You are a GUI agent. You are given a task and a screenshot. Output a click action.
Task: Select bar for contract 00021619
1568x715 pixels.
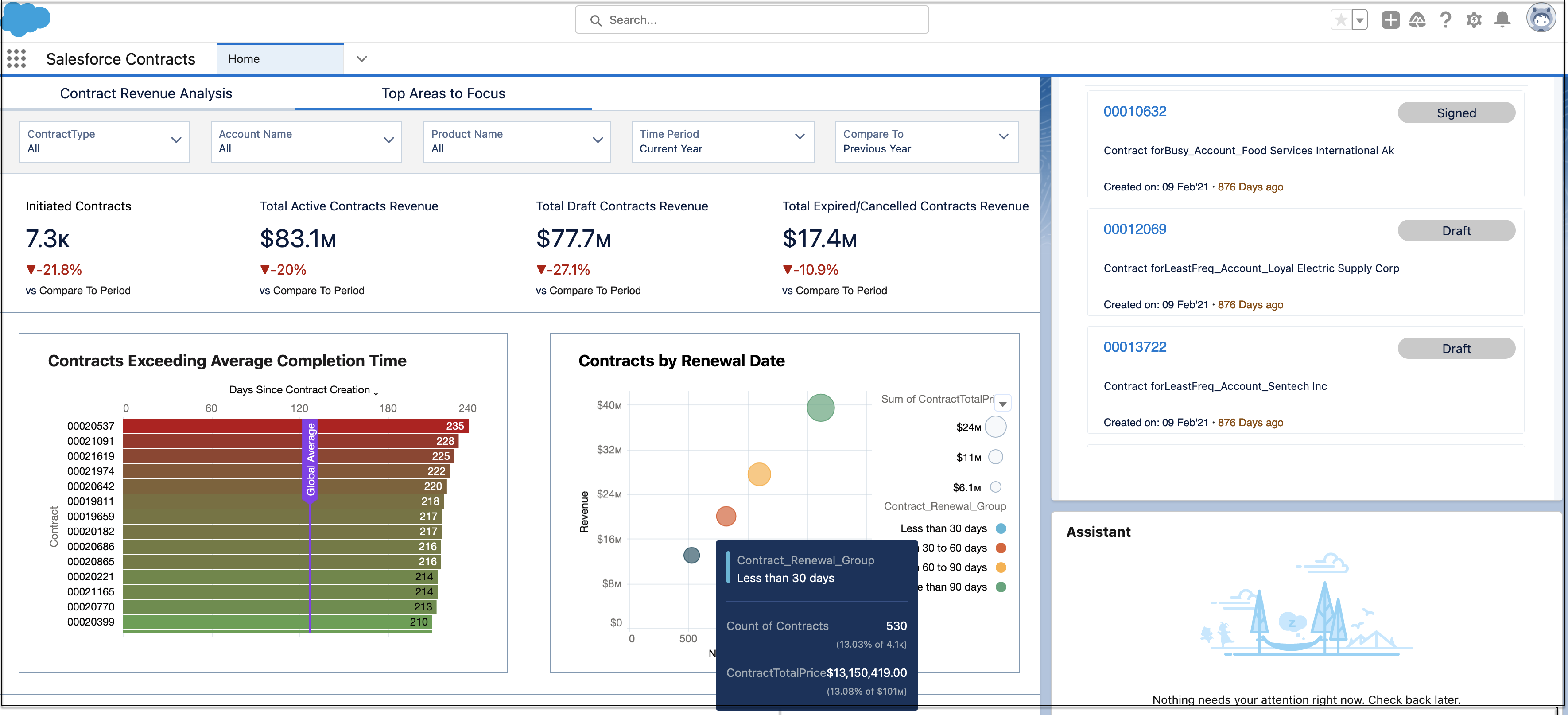tap(288, 456)
